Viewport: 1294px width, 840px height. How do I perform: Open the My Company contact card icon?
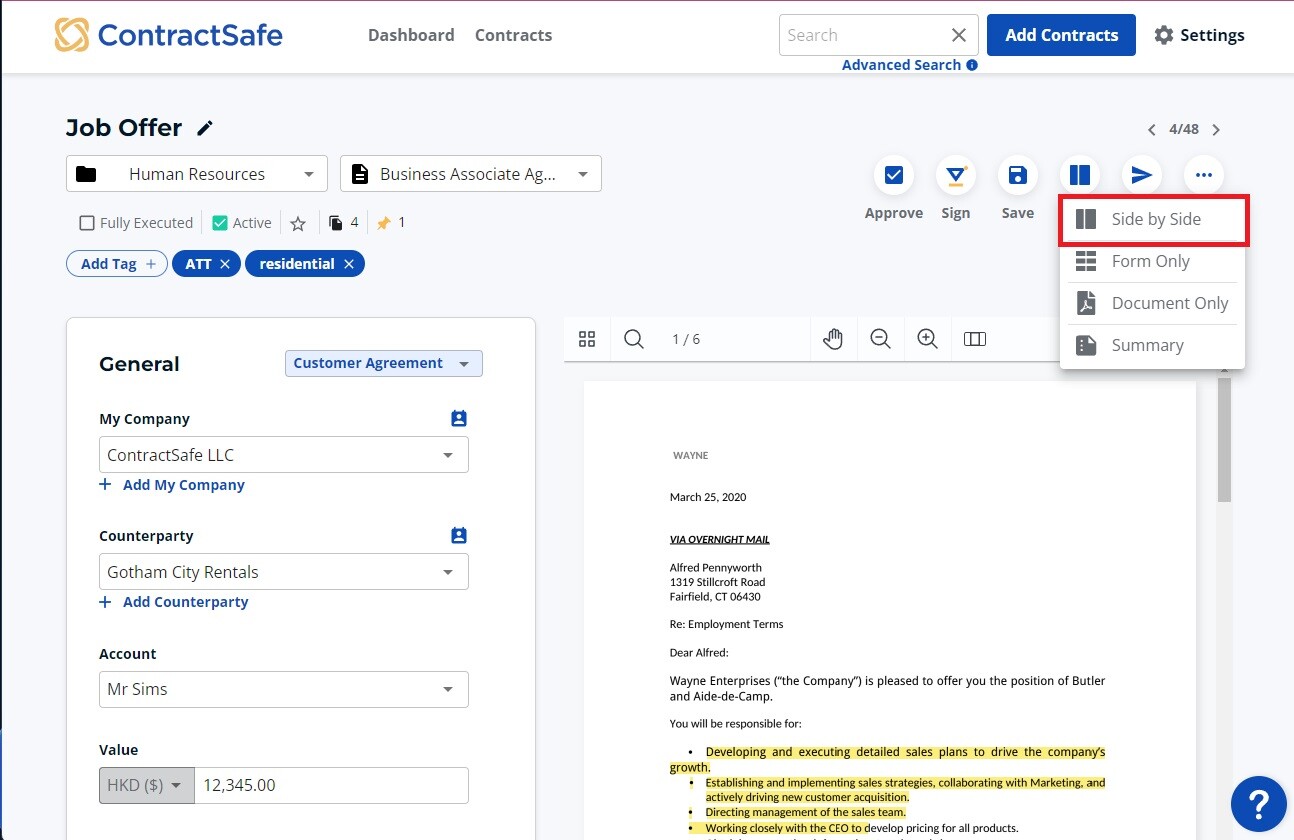click(459, 419)
